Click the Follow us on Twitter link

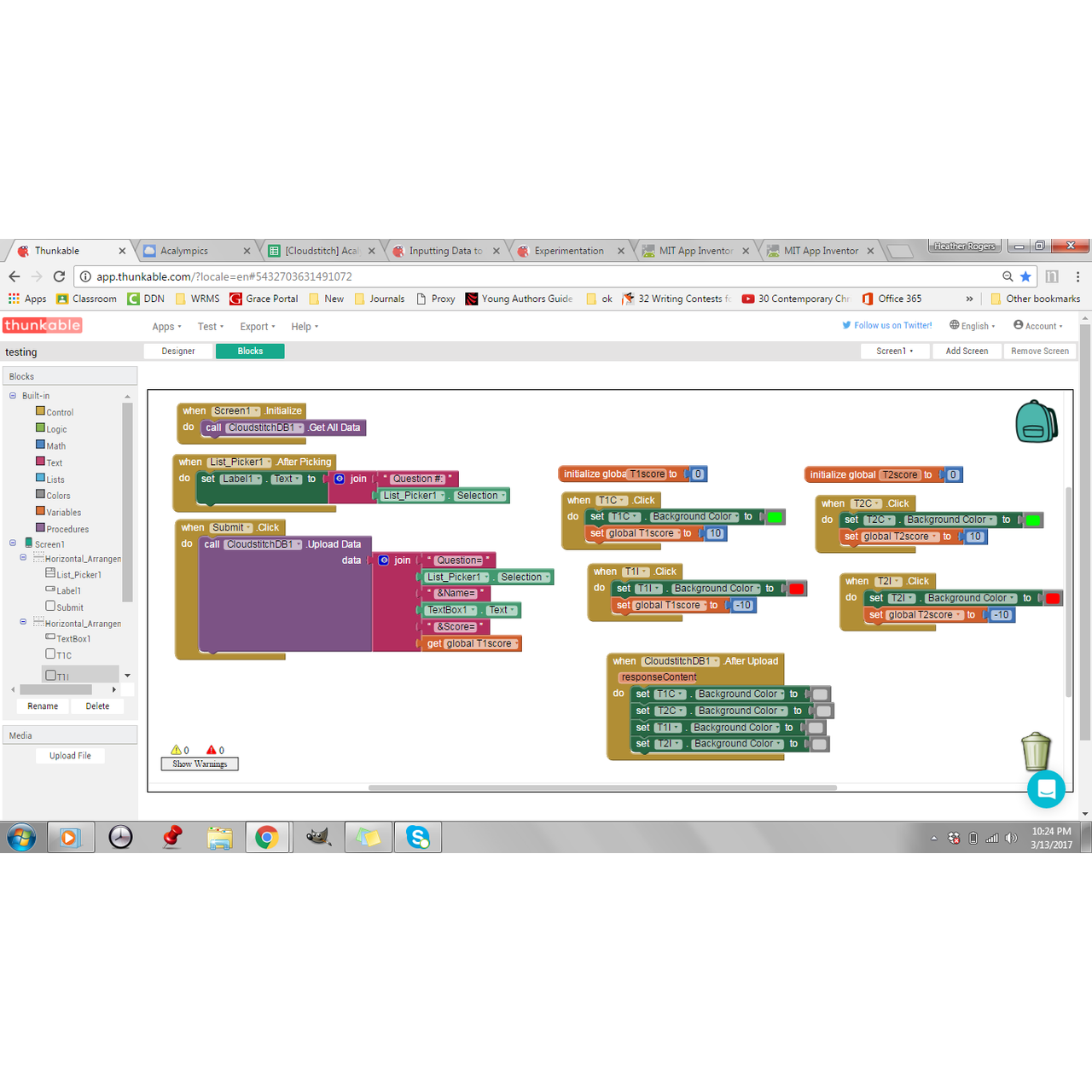tap(887, 325)
